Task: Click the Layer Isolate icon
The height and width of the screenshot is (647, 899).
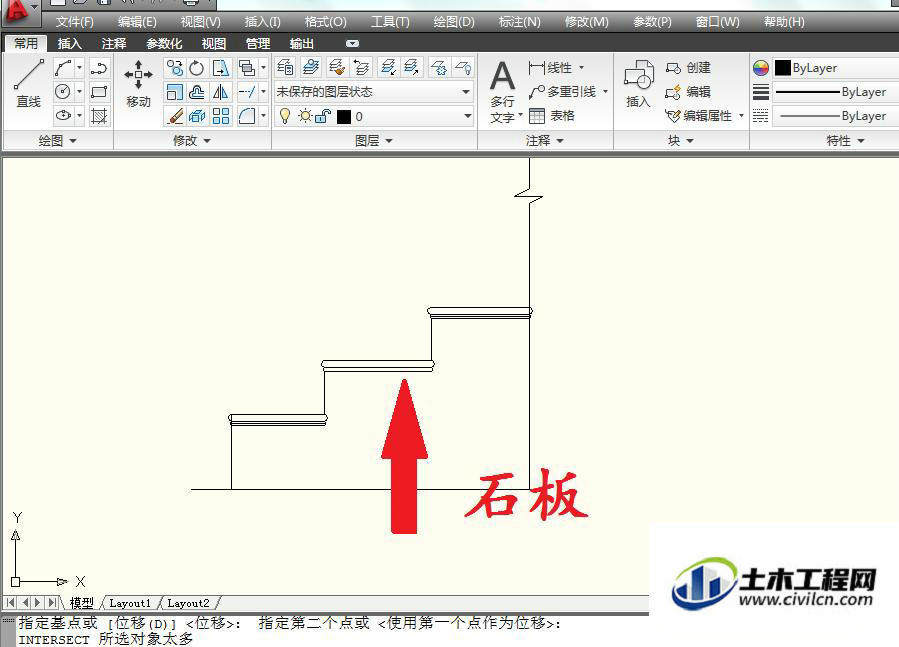Action: [389, 67]
